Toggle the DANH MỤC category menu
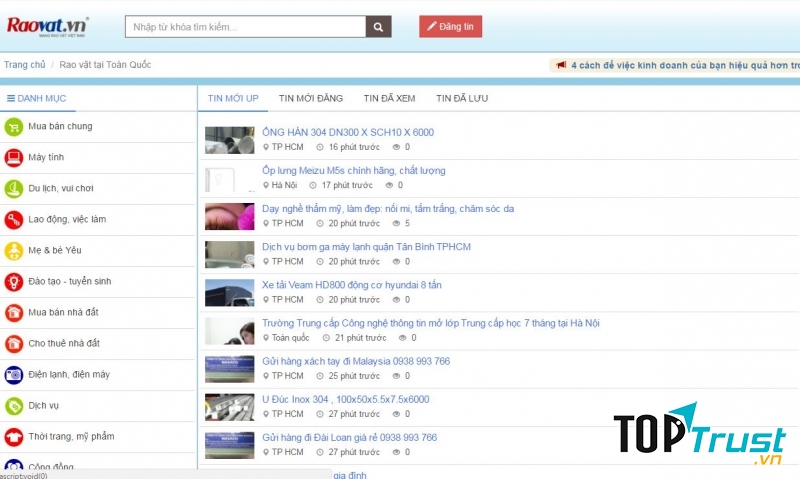 coord(37,98)
